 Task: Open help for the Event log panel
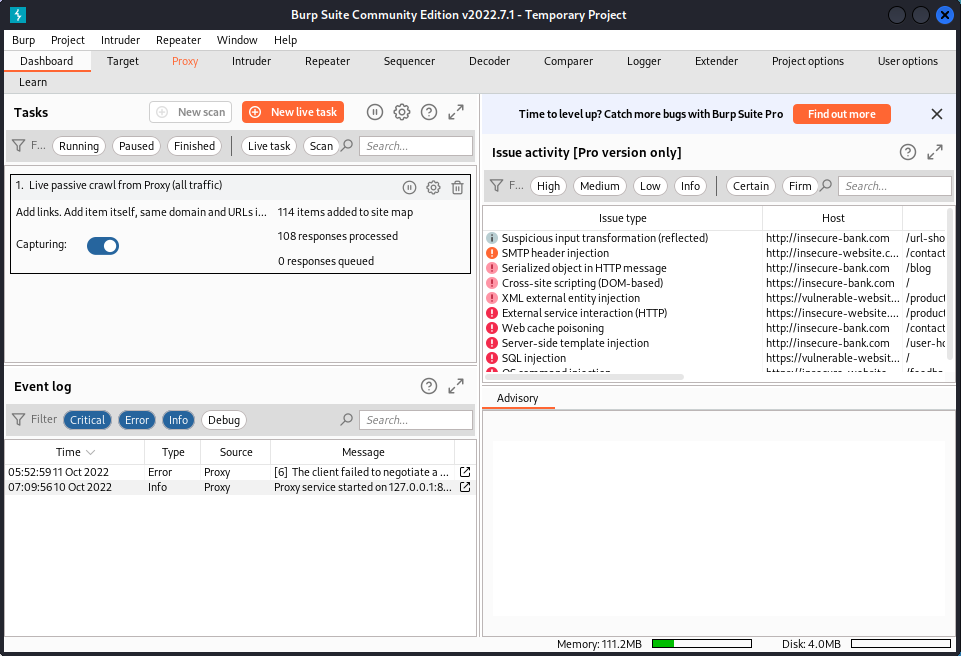(429, 386)
